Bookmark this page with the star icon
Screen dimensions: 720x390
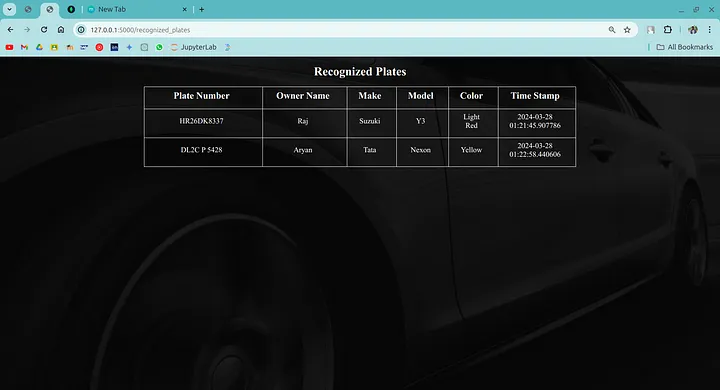click(x=627, y=30)
